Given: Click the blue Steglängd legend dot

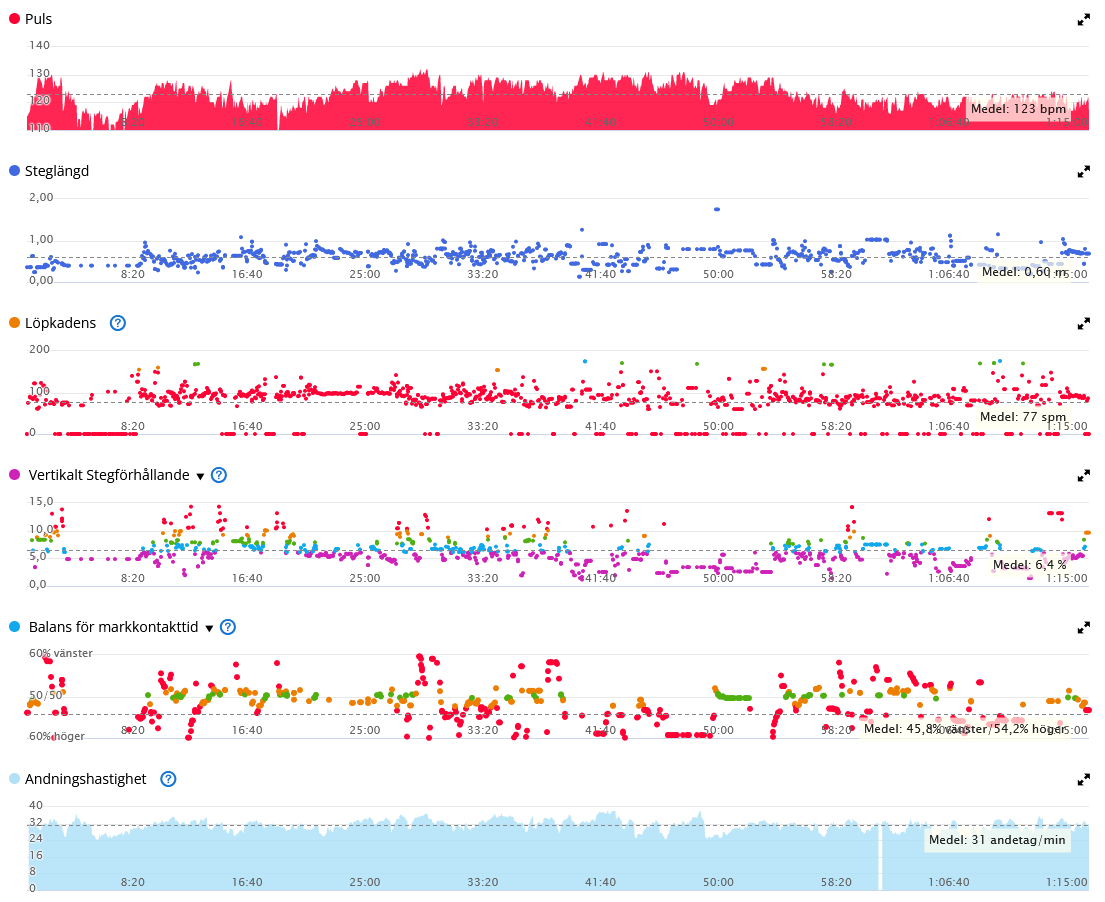Looking at the screenshot, I should pos(14,171).
